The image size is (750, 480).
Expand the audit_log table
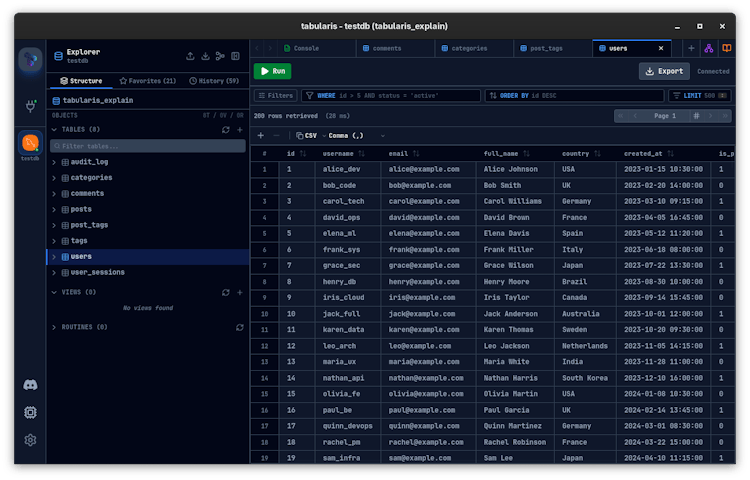tap(54, 163)
